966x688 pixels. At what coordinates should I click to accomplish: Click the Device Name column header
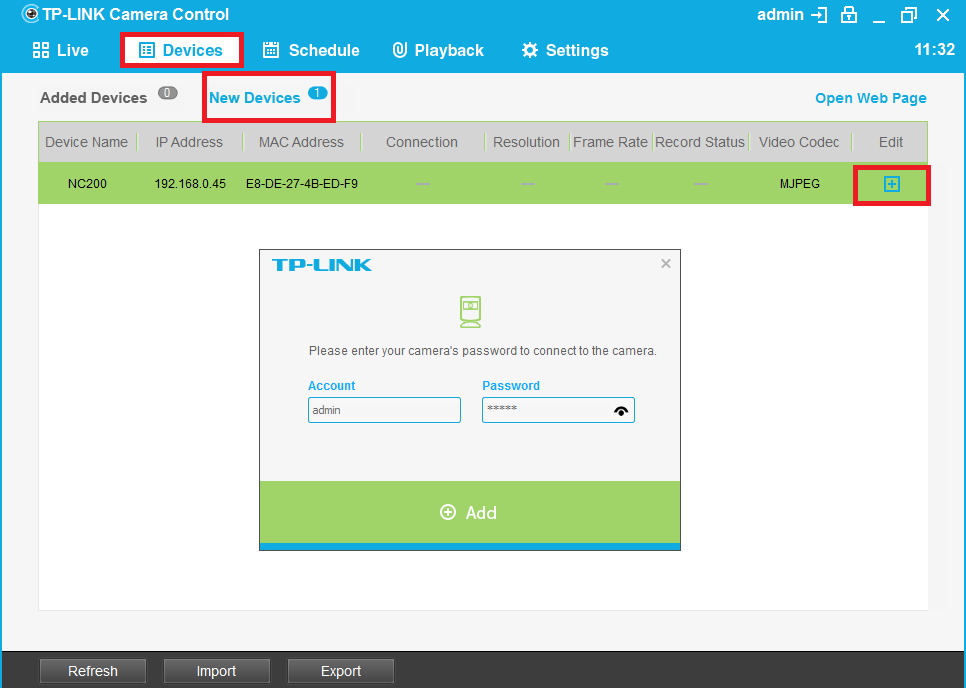pos(86,142)
